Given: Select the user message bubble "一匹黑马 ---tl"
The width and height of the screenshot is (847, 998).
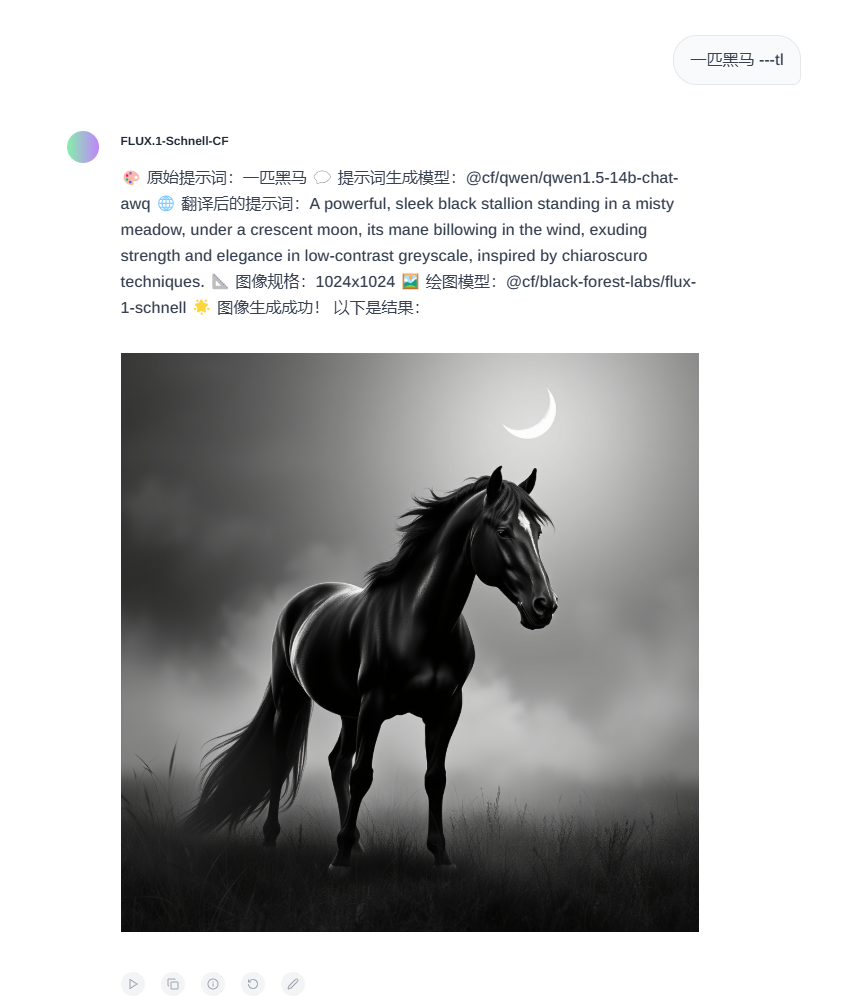Looking at the screenshot, I should pos(736,60).
